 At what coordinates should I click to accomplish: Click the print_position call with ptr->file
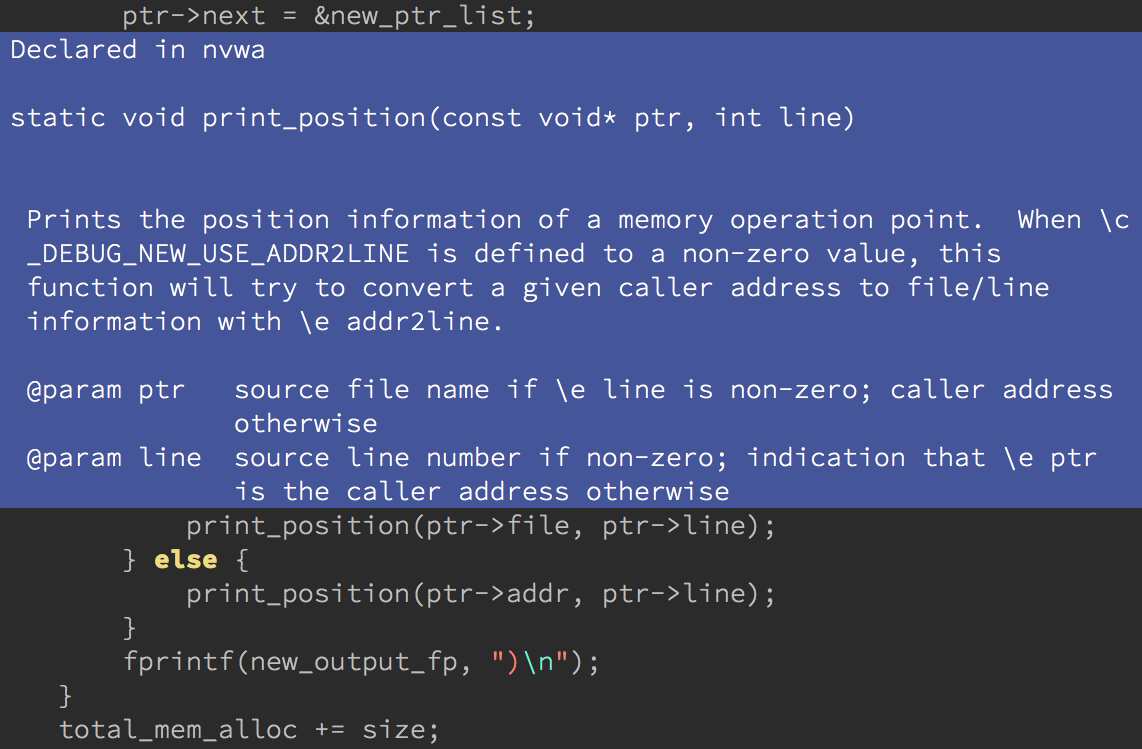(x=297, y=526)
